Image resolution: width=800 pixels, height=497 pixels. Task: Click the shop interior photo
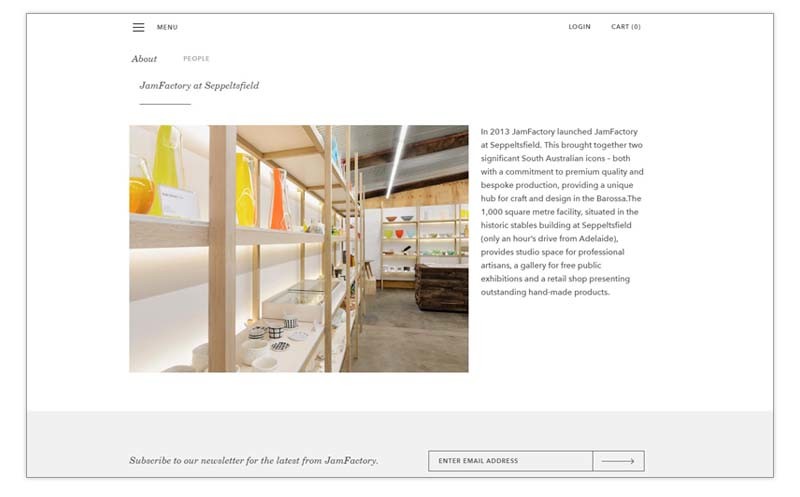coord(299,248)
